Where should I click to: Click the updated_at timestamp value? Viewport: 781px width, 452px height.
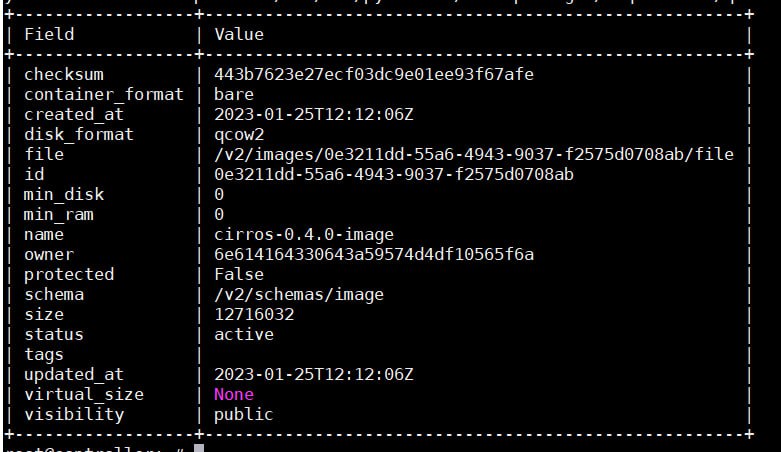pyautogui.click(x=314, y=374)
